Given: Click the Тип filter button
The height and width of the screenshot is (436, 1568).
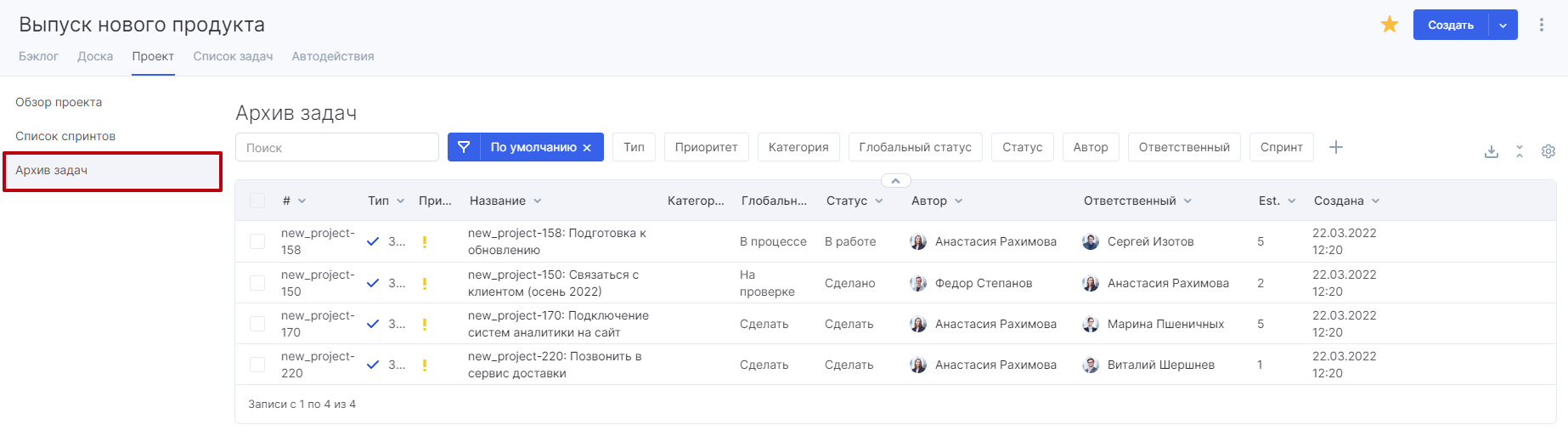Looking at the screenshot, I should pos(634,147).
